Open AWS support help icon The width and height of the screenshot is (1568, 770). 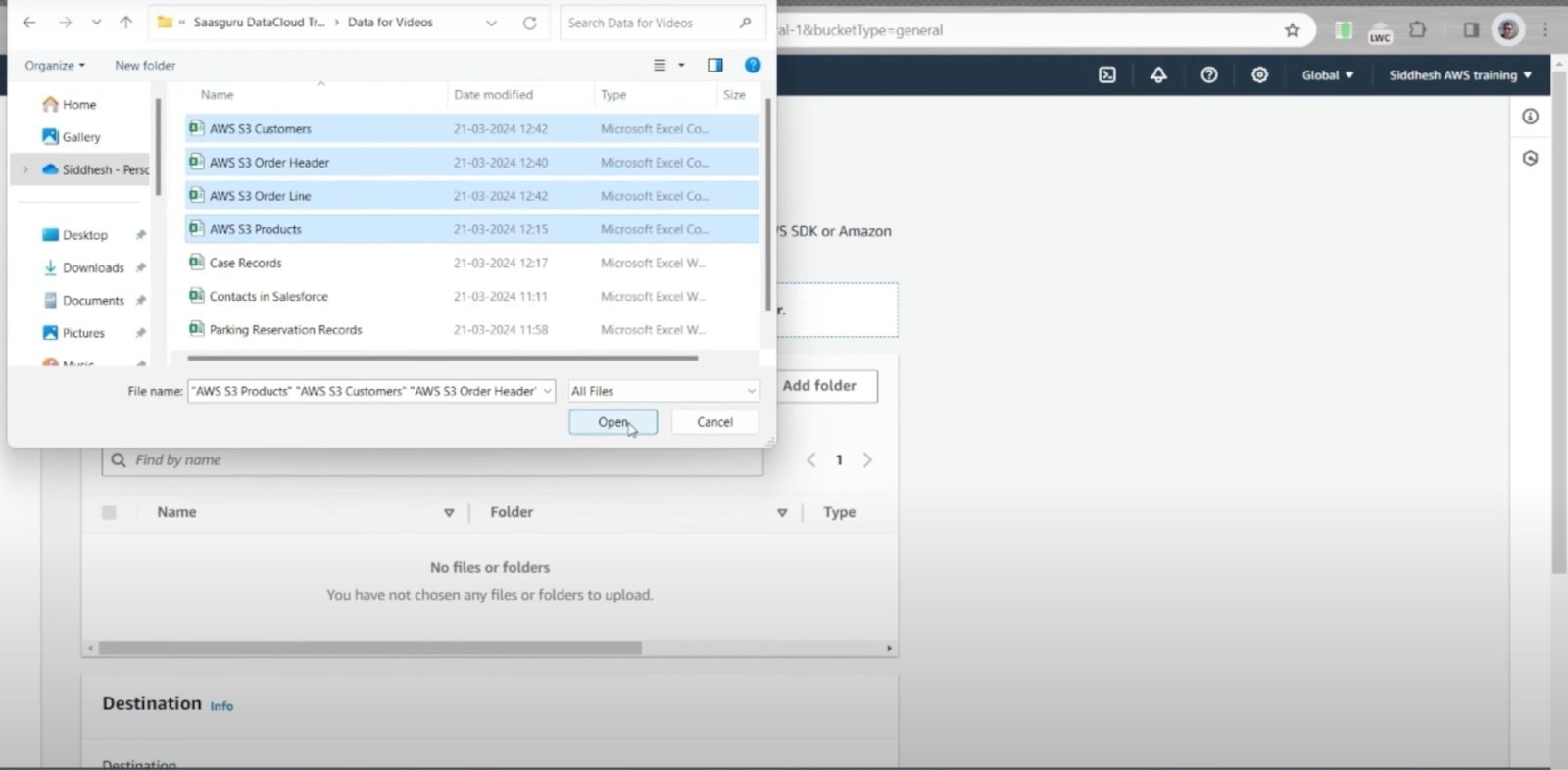tap(1209, 75)
